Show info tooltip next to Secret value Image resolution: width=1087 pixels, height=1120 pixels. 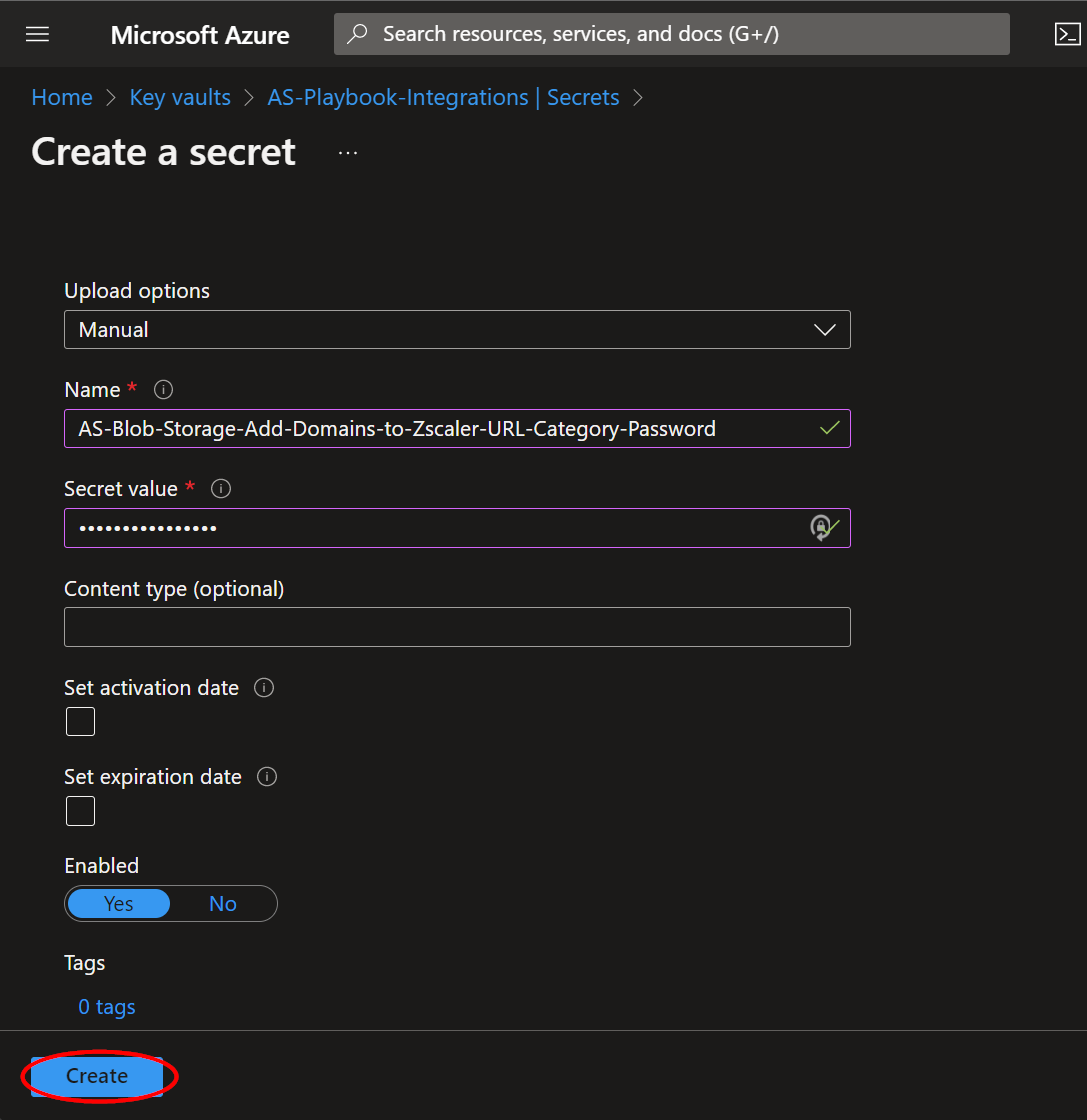pyautogui.click(x=221, y=489)
